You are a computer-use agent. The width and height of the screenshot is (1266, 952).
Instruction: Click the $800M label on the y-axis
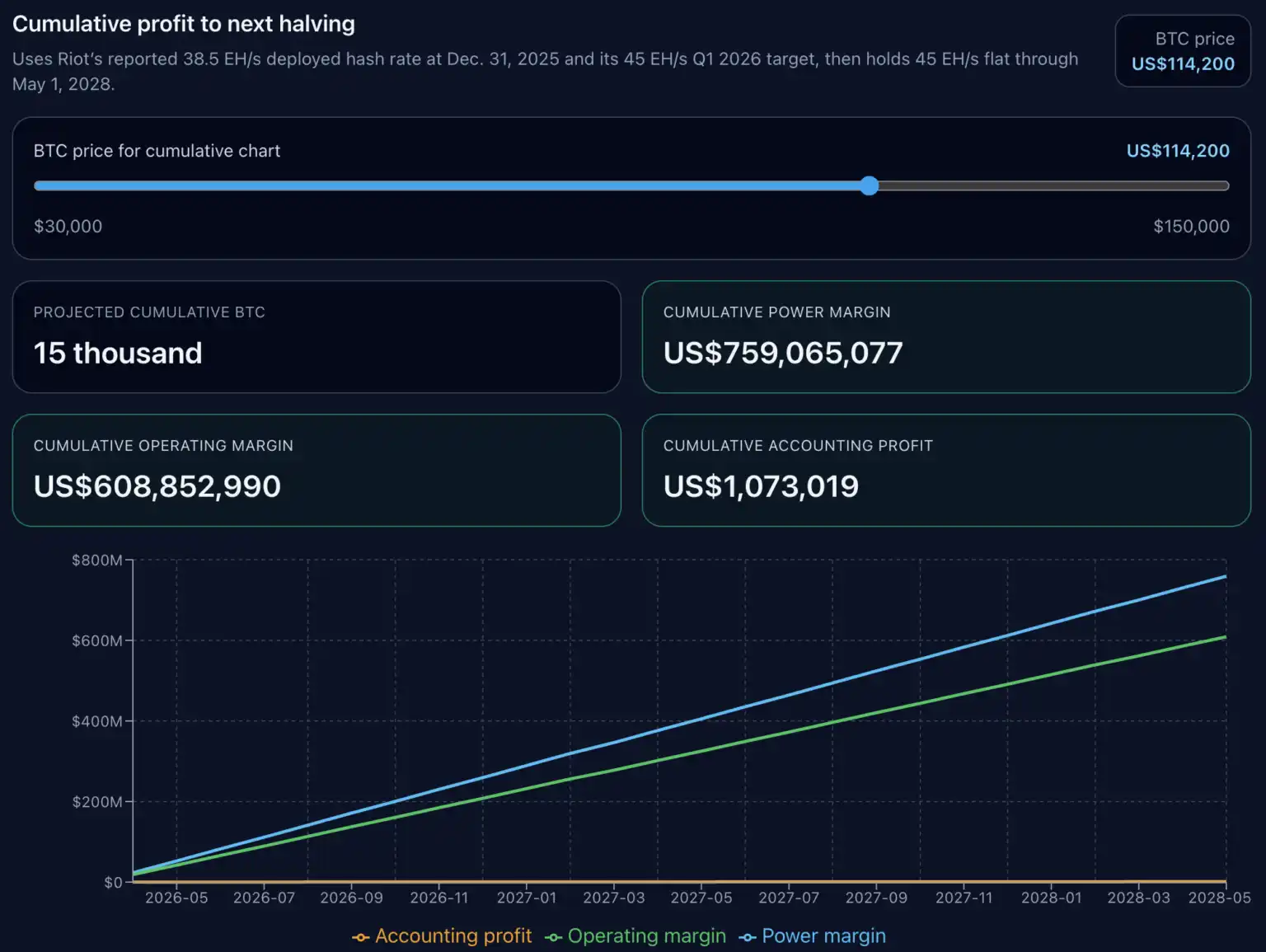point(97,560)
